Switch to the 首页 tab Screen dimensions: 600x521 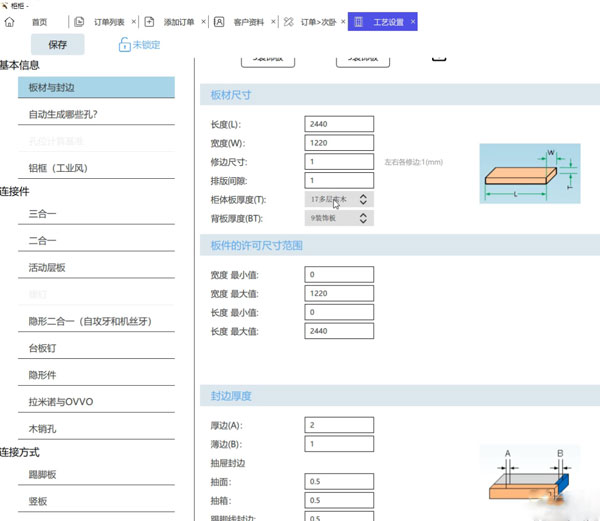coord(39,22)
